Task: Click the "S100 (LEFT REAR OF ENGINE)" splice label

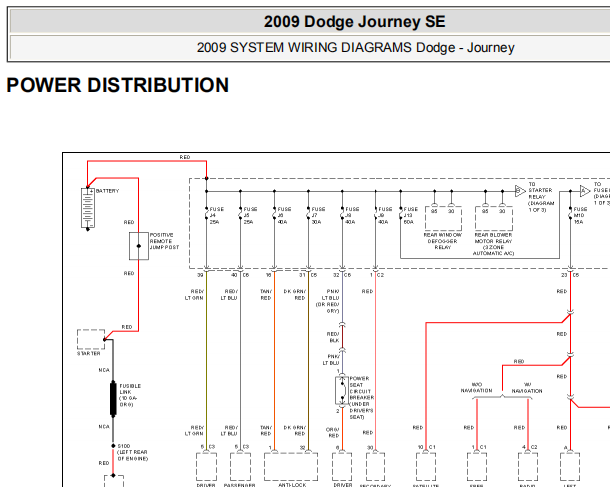Action: (x=133, y=452)
